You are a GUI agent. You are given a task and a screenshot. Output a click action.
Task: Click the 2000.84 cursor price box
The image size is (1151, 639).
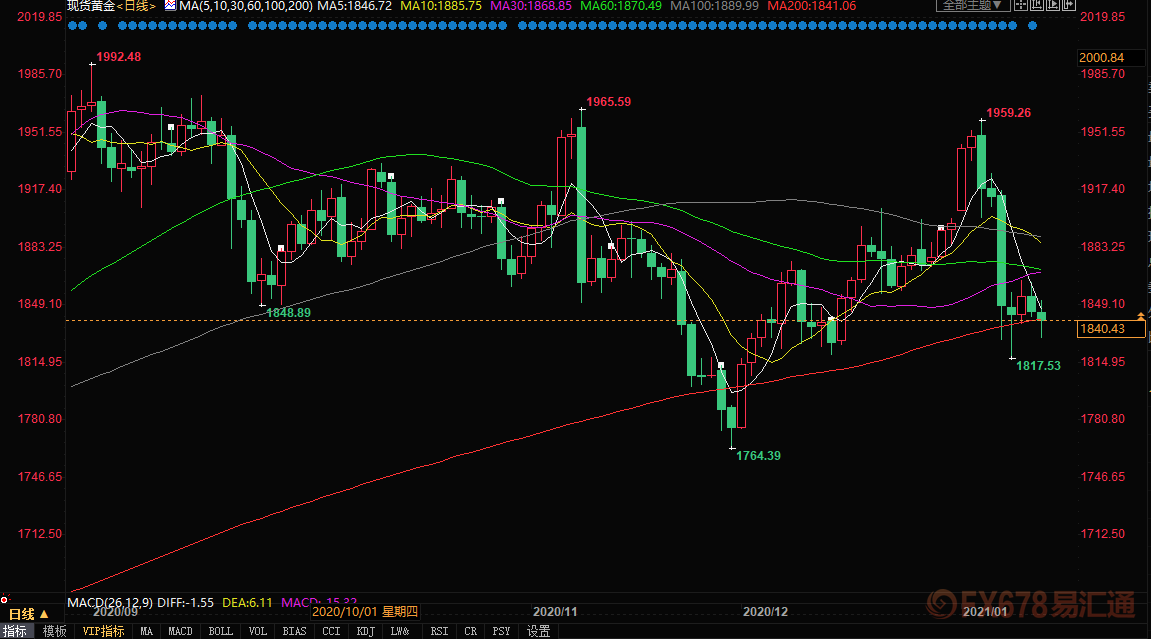(x=1111, y=57)
